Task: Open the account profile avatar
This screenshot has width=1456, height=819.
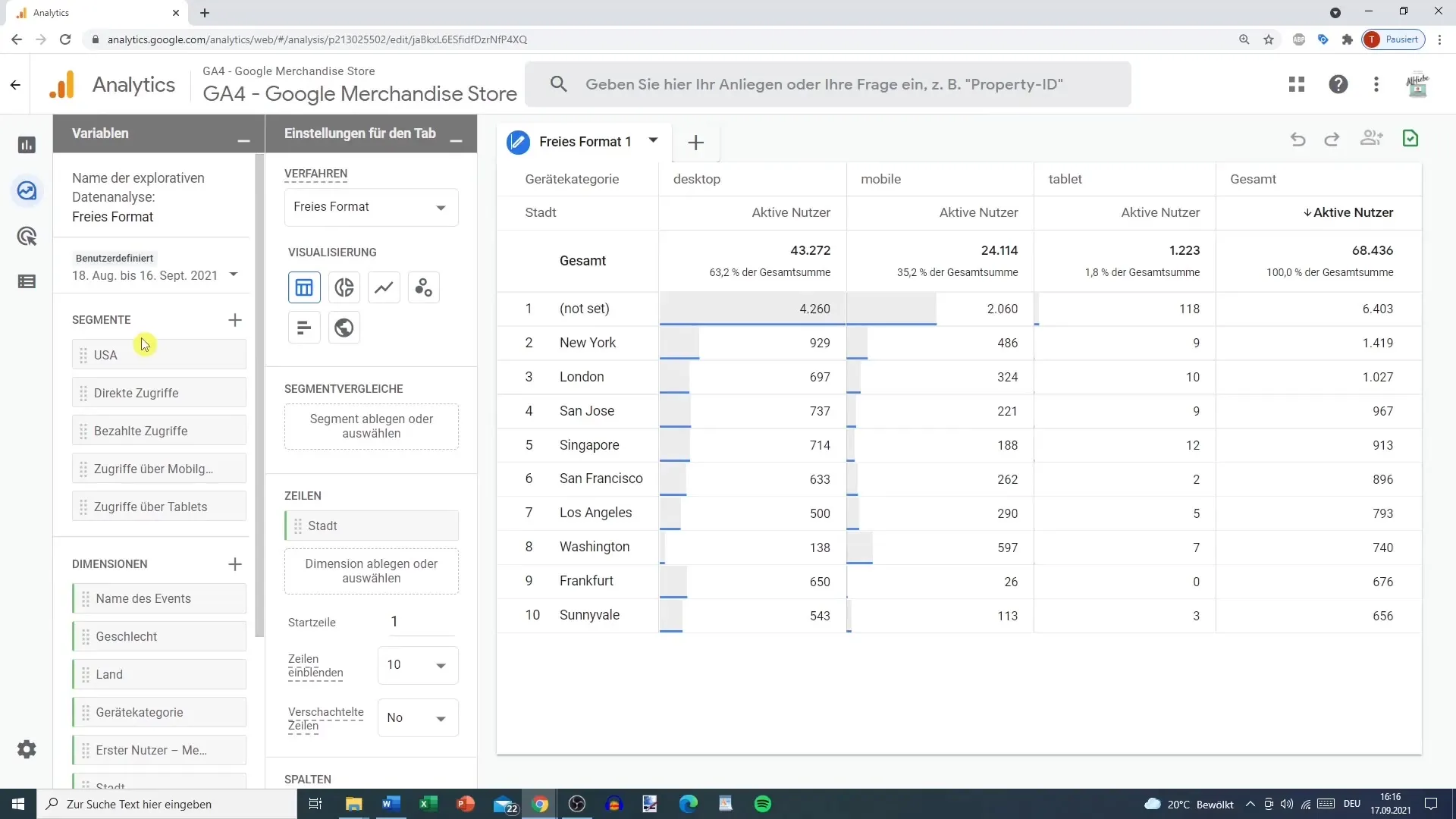Action: (1417, 84)
